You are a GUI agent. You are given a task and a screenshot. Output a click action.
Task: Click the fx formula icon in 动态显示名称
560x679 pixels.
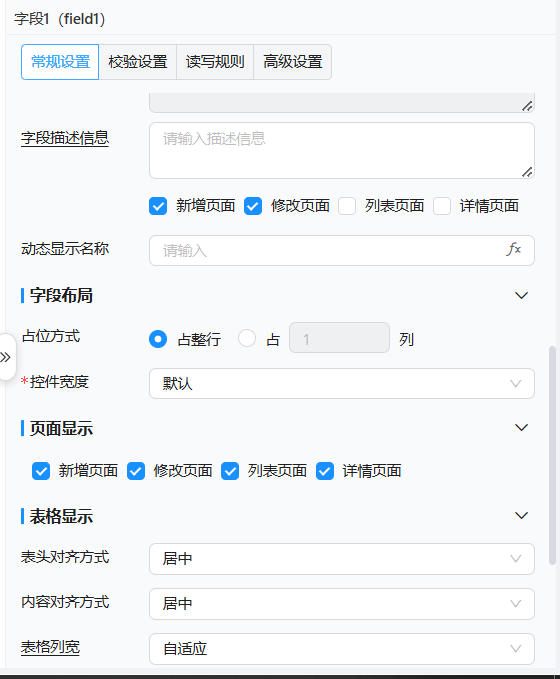(x=513, y=249)
